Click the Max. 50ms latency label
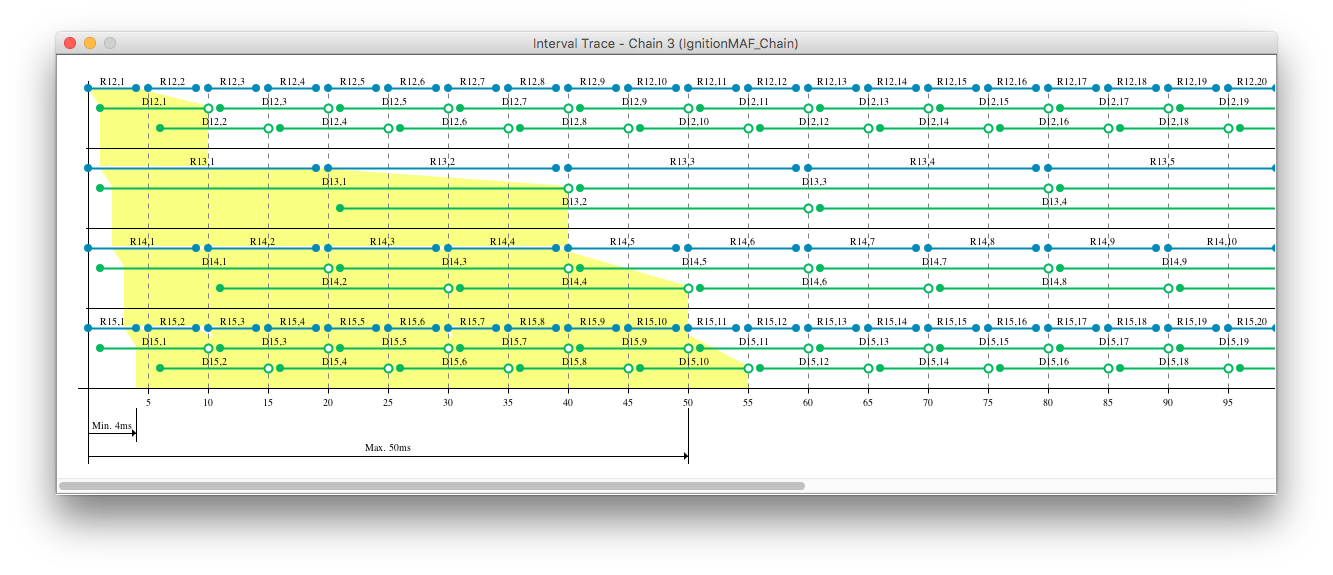 (388, 448)
